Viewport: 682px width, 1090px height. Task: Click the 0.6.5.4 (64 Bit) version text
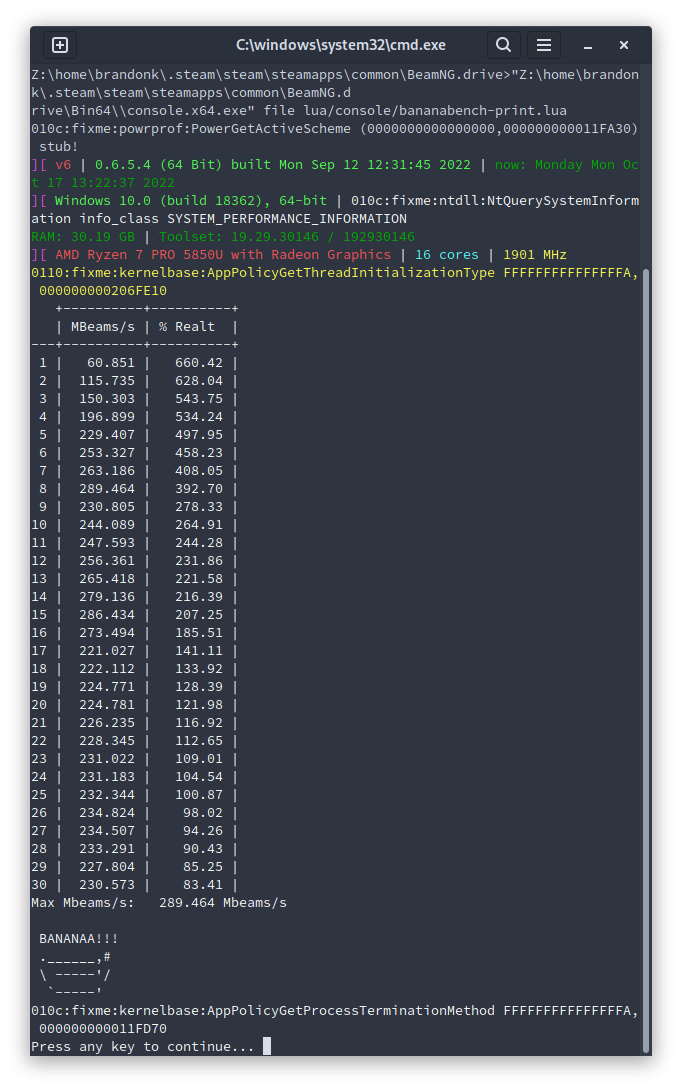click(159, 165)
